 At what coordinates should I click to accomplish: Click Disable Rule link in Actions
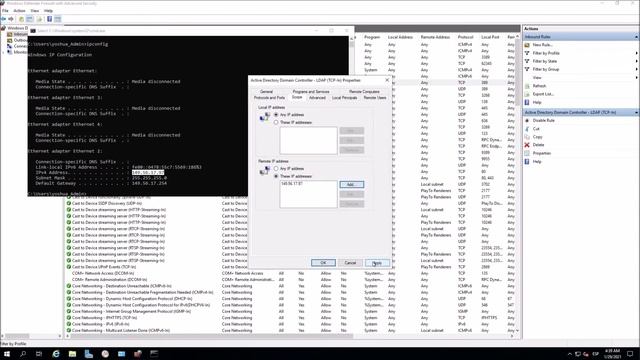click(544, 121)
